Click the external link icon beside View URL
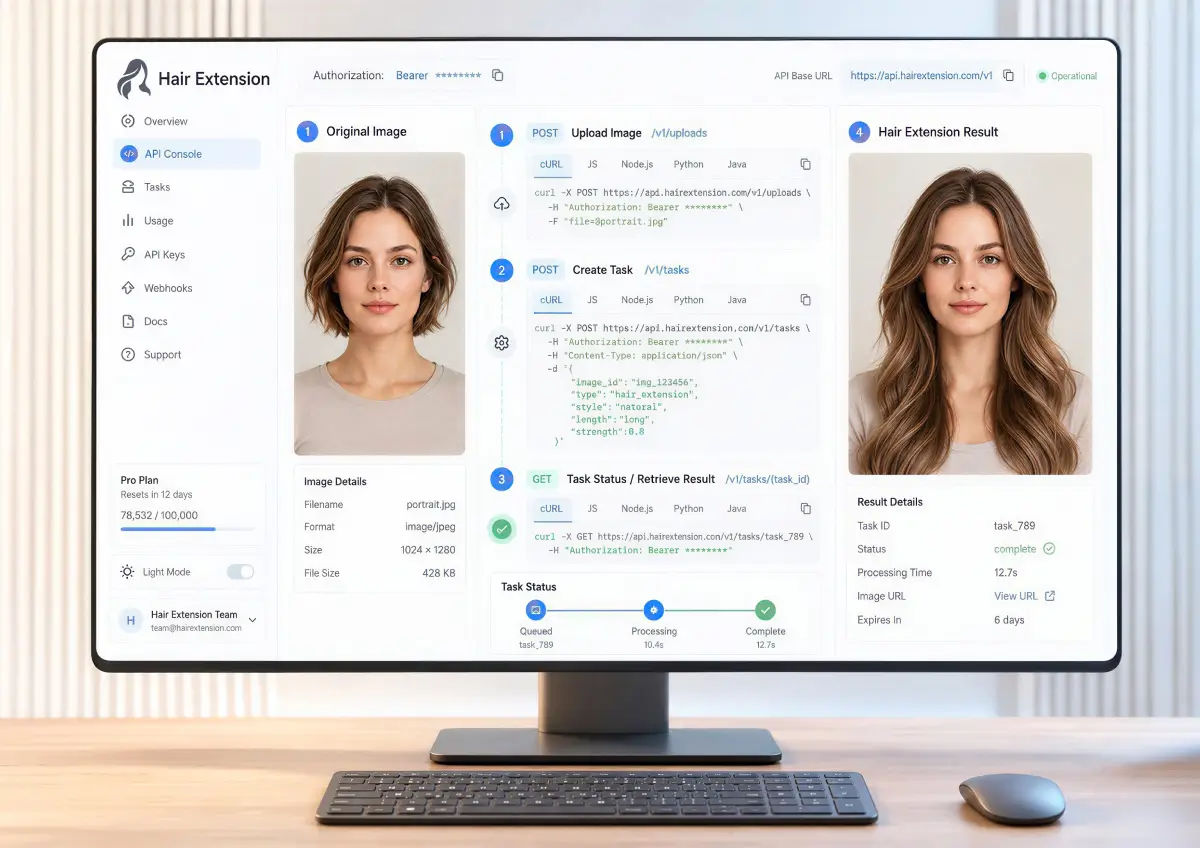The height and width of the screenshot is (848, 1200). point(1050,596)
